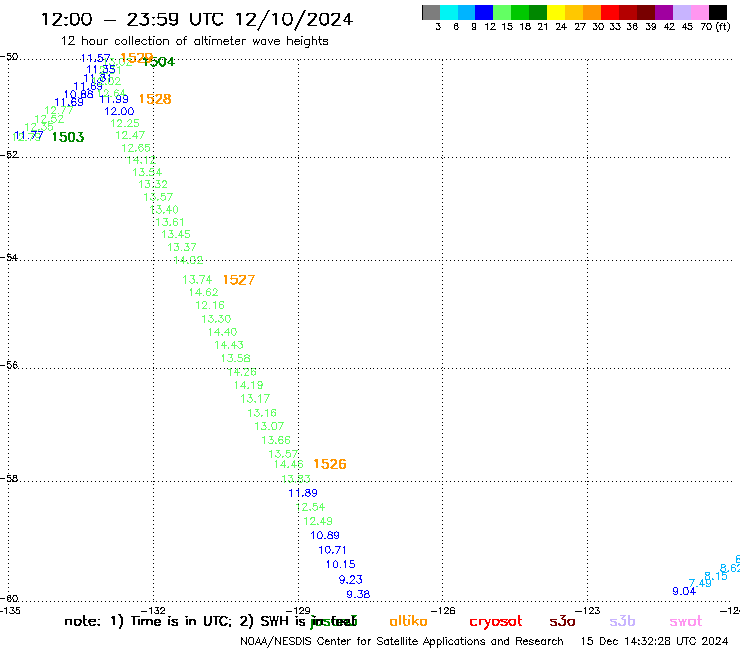The image size is (740, 650).
Task: Click wave height value 13.61
Action: click(x=169, y=222)
